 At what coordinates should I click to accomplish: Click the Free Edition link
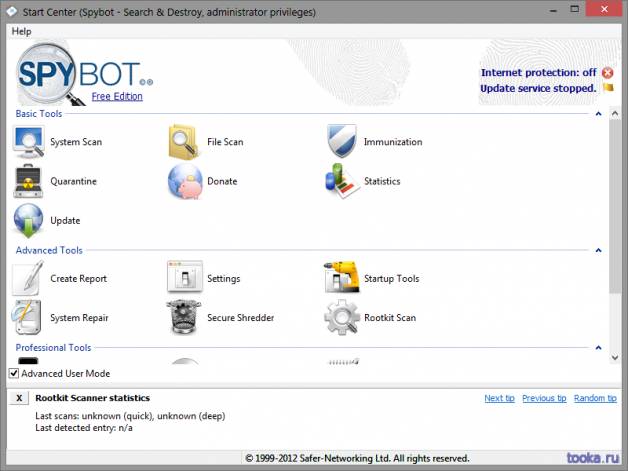click(117, 97)
